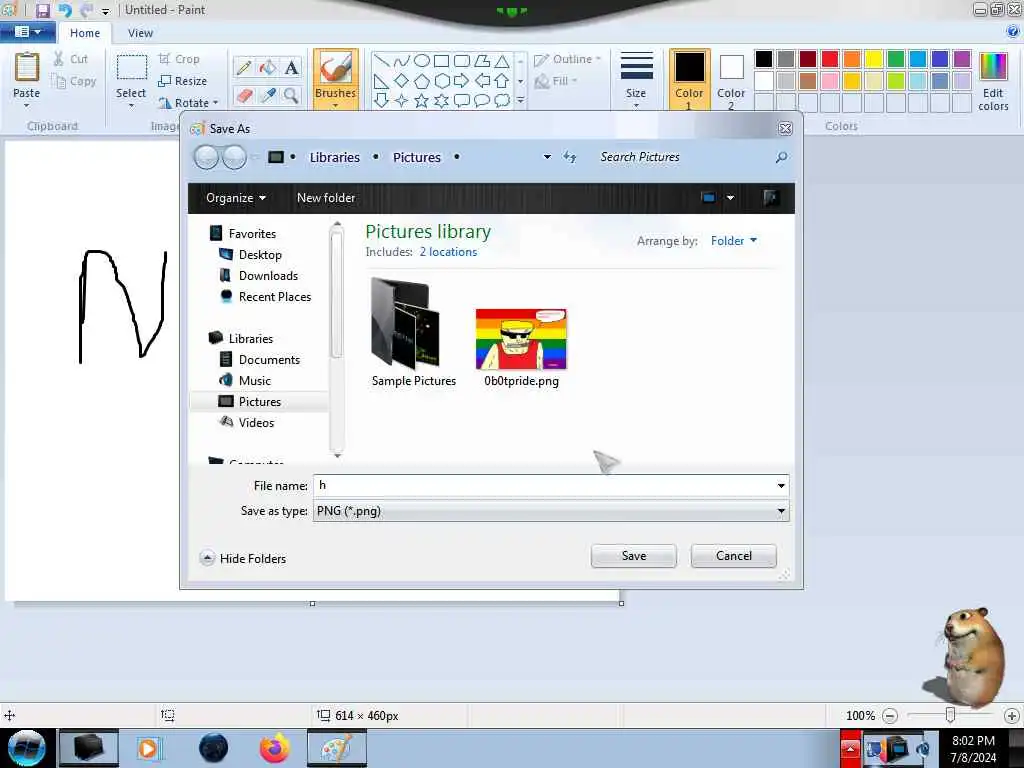Screen dimensions: 1024x768
Task: Select Videos library in sidebar
Action: point(256,423)
